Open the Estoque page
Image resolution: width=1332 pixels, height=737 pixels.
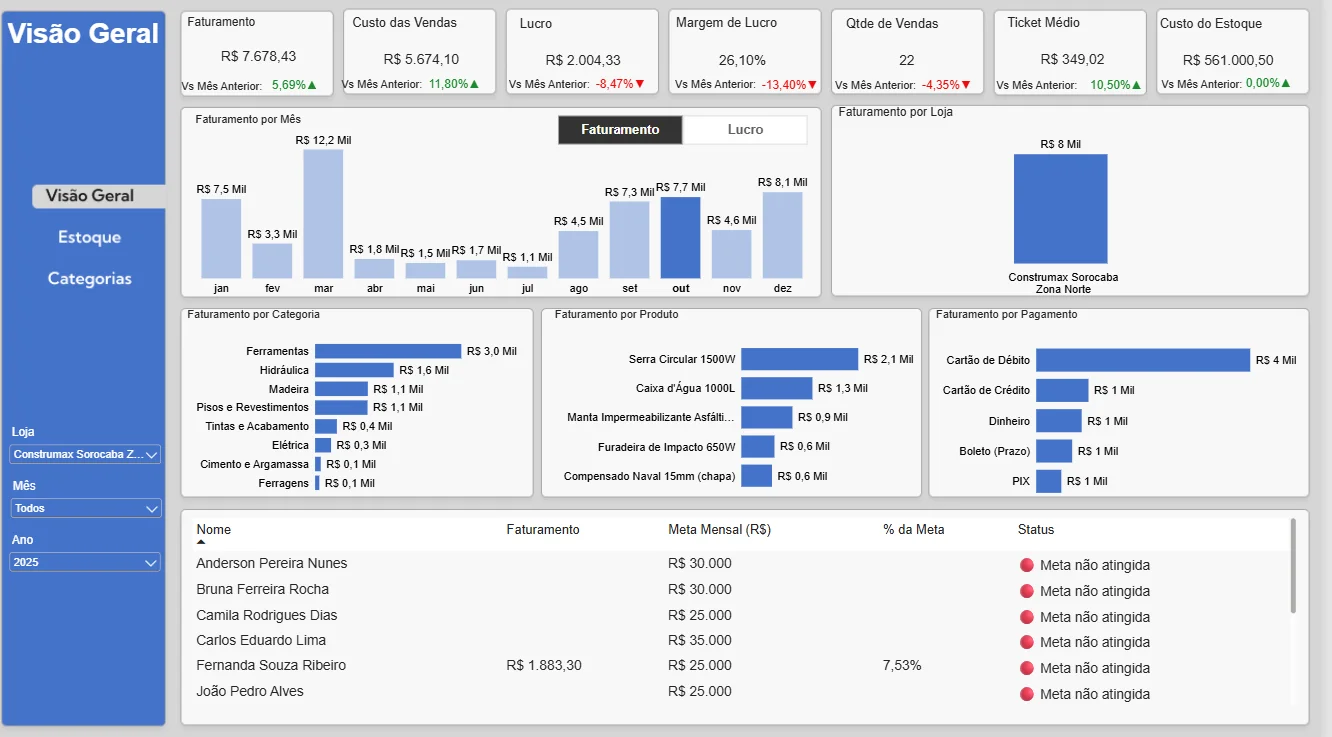coord(89,237)
